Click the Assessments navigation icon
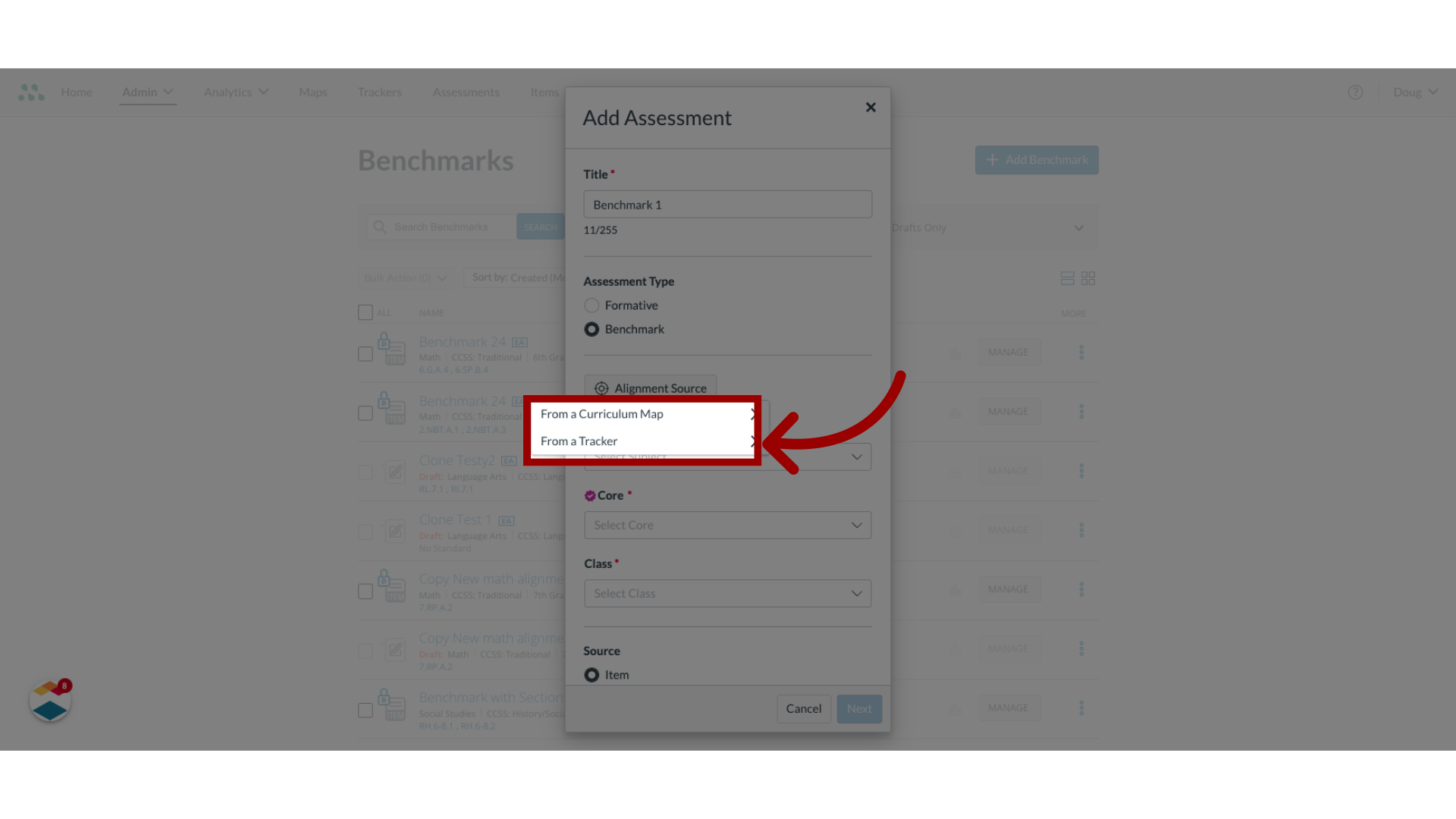 click(x=466, y=92)
